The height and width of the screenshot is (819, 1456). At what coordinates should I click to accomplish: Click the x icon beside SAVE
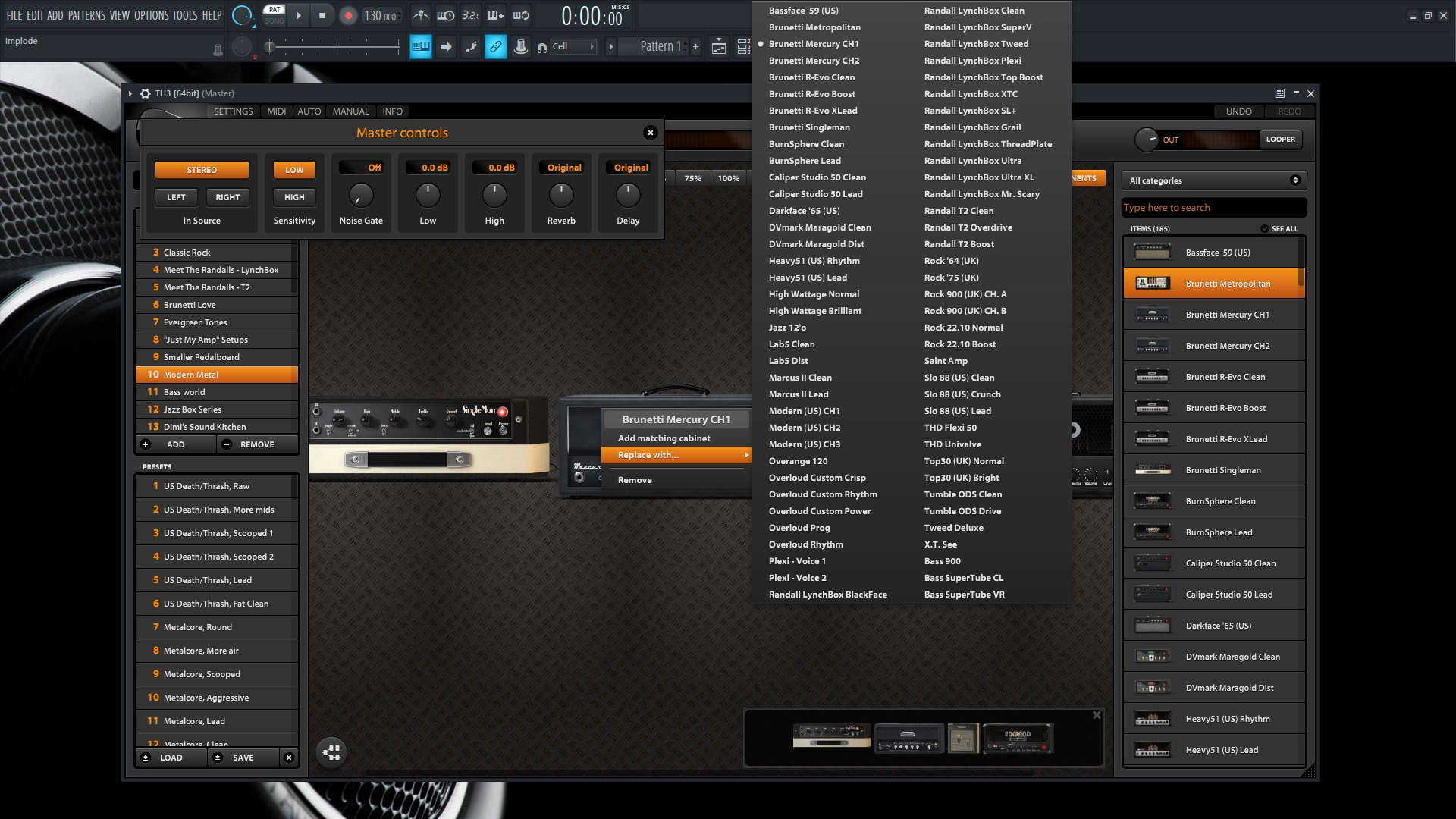coord(288,758)
